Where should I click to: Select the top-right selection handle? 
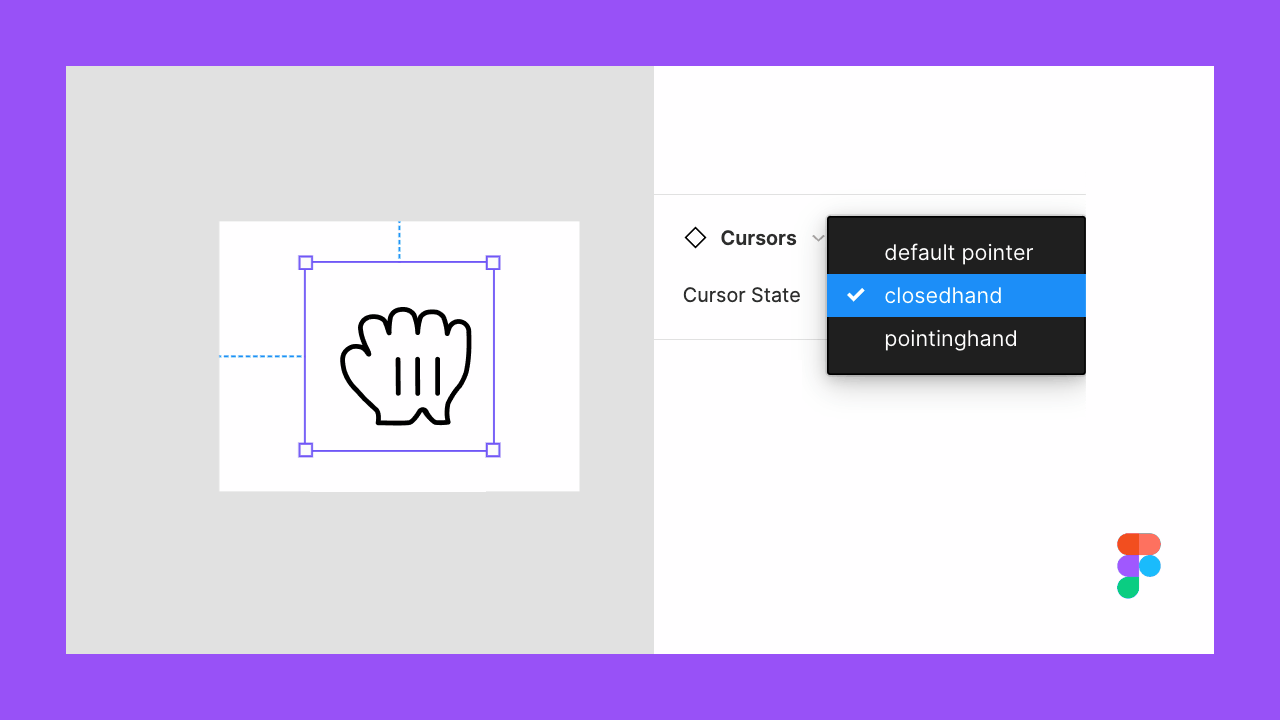click(493, 263)
